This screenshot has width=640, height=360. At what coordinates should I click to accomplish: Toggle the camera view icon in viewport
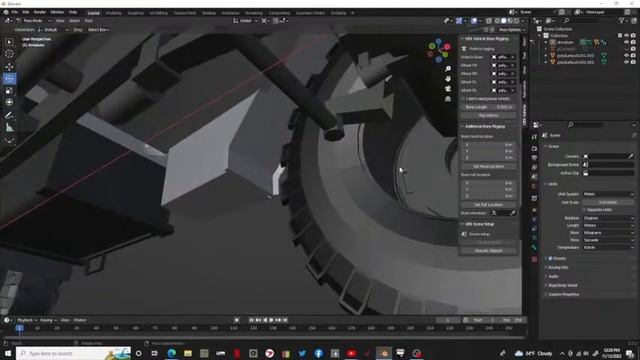coord(448,89)
